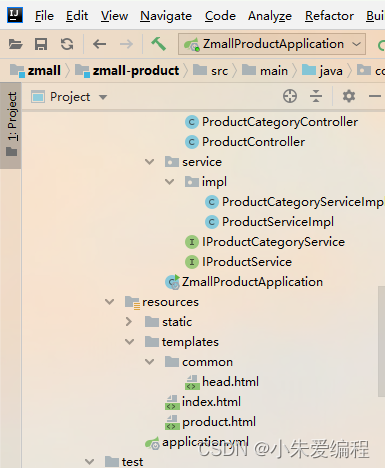Click the ZmallProductApplication runnable class icon in tree
The image size is (385, 468).
pos(173,282)
